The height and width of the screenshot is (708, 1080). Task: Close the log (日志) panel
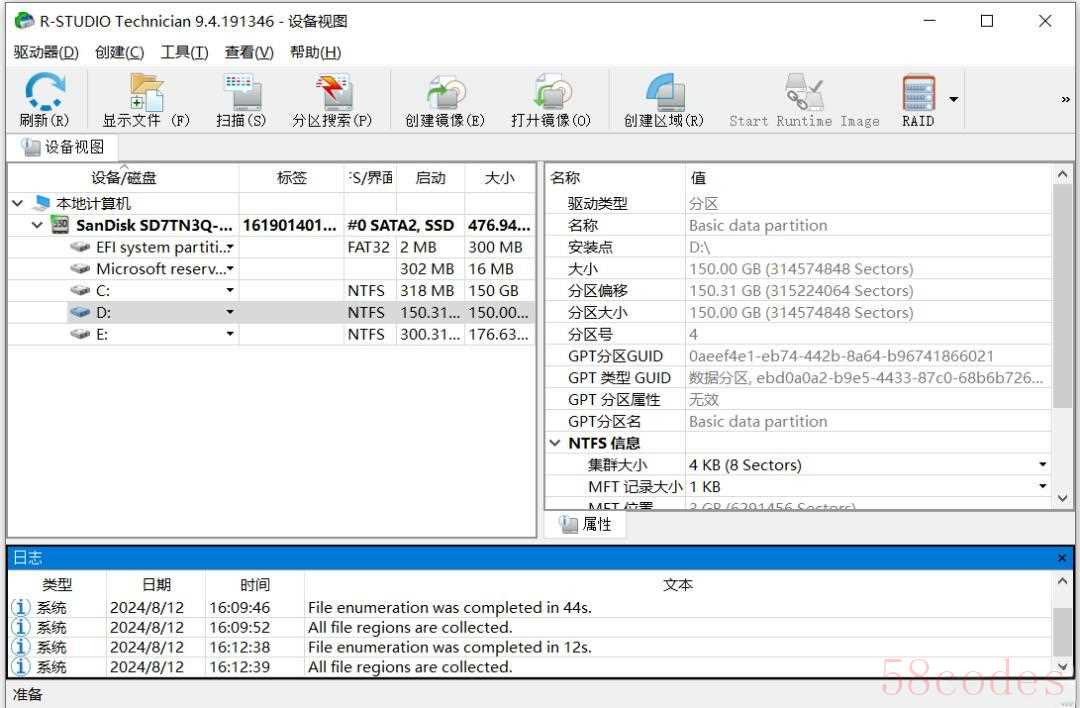(1062, 558)
